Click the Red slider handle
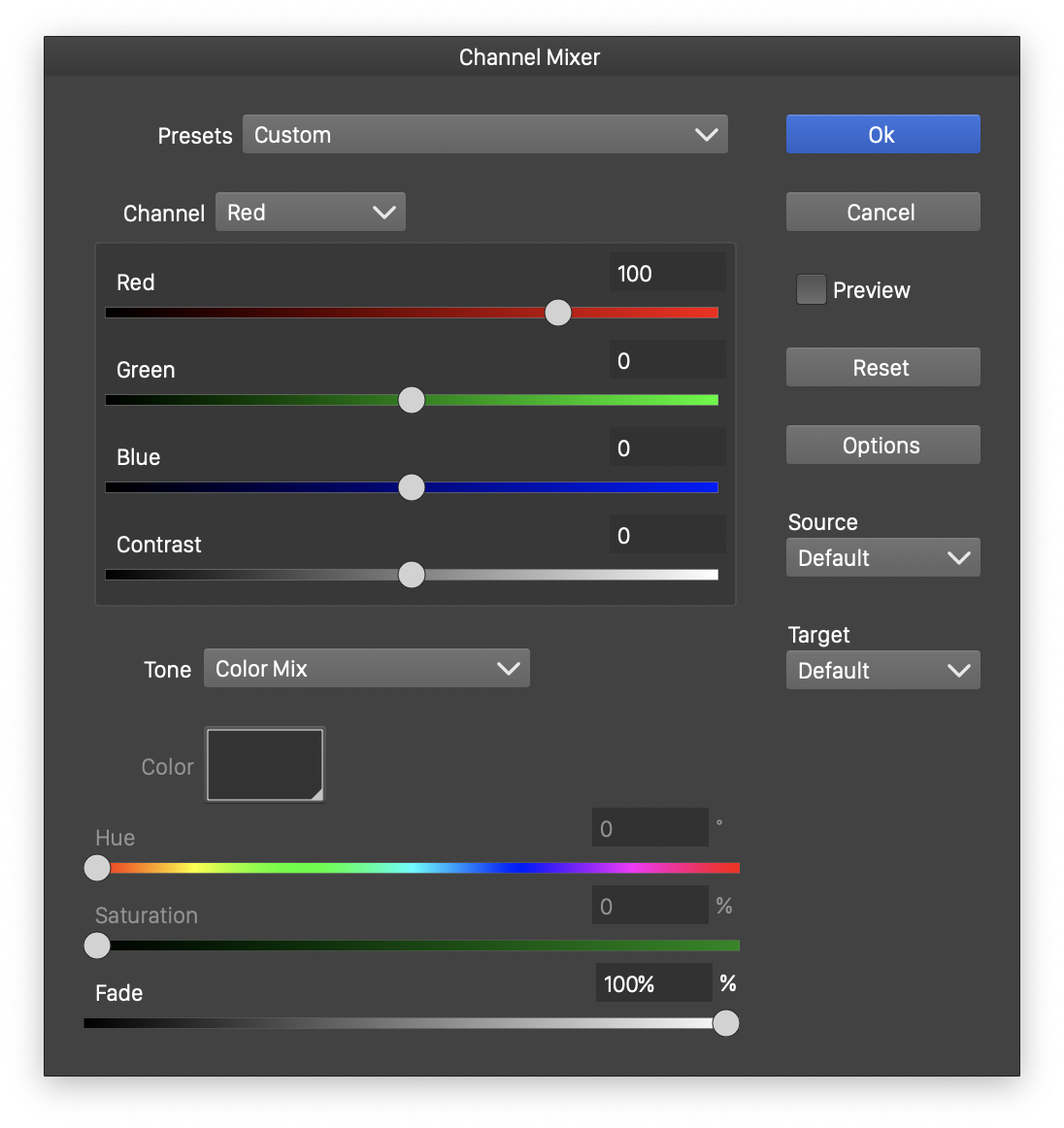Viewport: 1064px width, 1128px height. point(558,313)
